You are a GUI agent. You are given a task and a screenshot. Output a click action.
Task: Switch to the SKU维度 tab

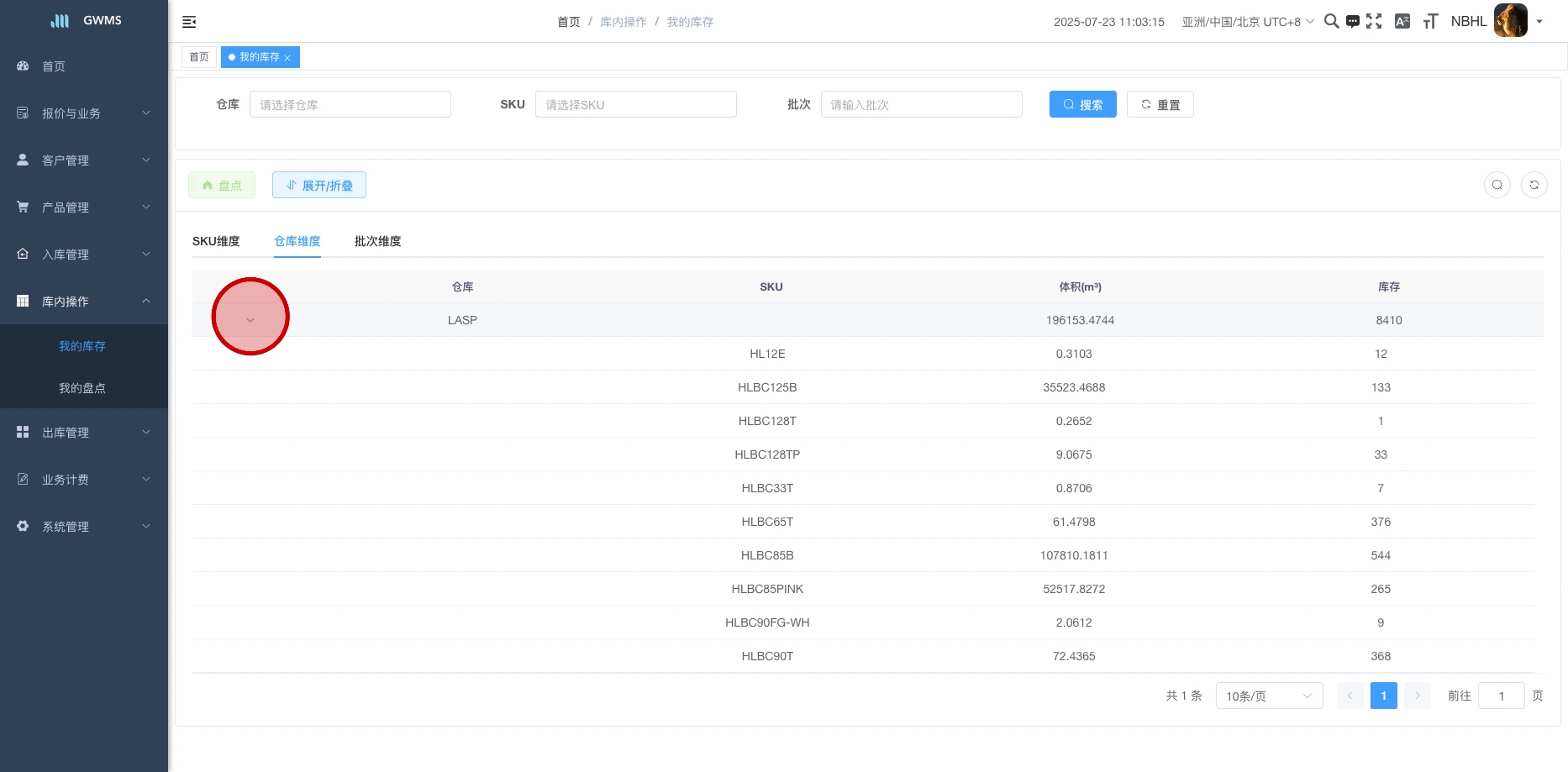click(216, 241)
